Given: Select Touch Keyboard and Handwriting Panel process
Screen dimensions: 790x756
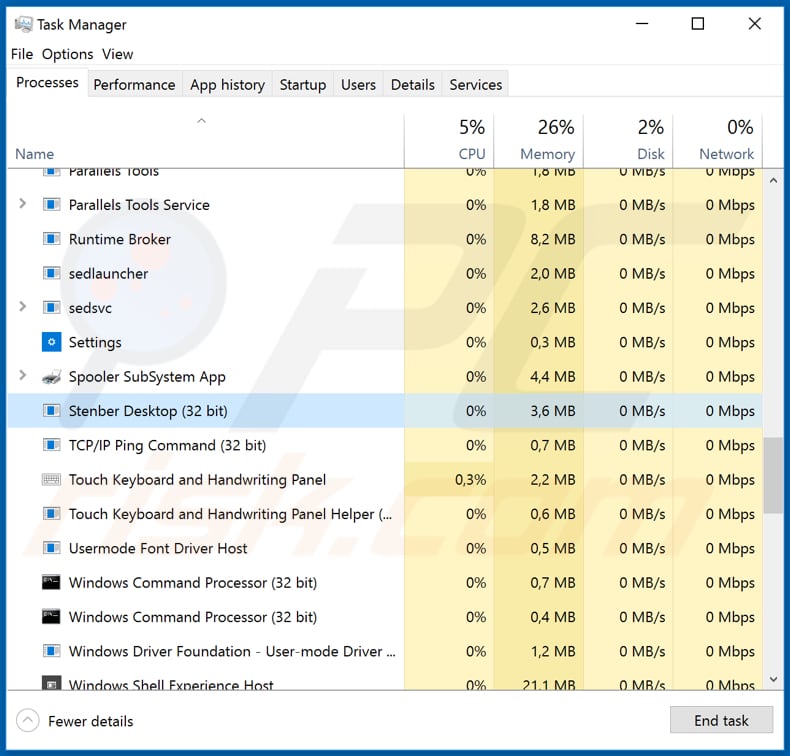Looking at the screenshot, I should pos(385,479).
